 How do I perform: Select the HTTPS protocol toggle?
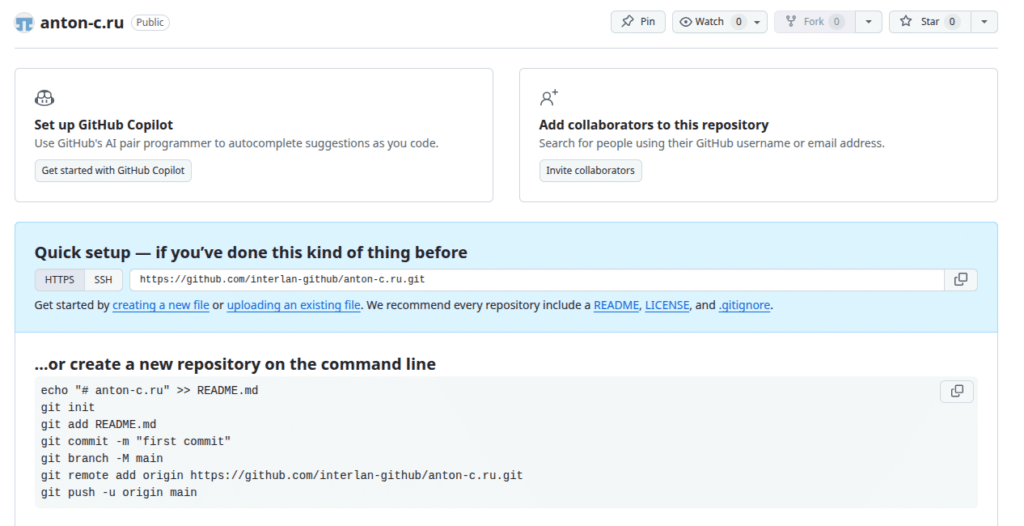pyautogui.click(x=59, y=280)
